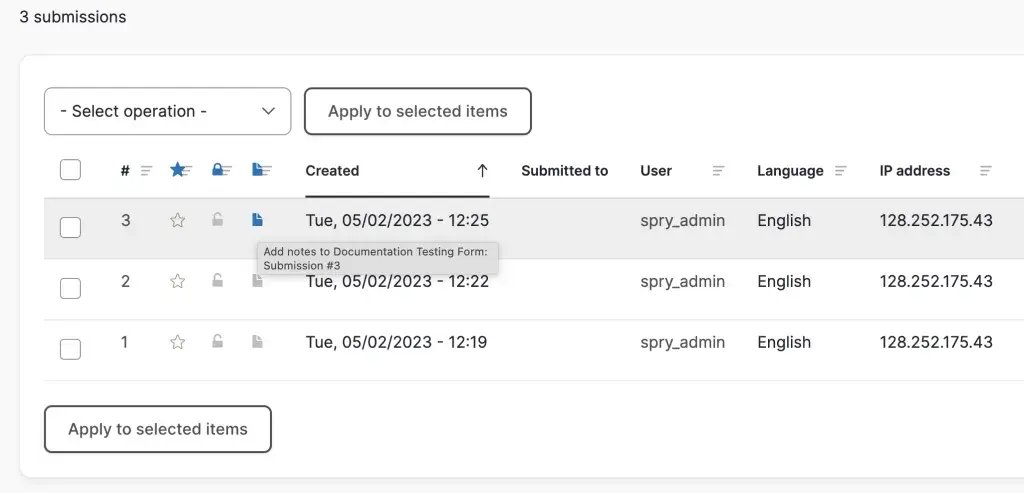Sort by the notes column header
Viewport: 1024px width, 493px height.
262,170
